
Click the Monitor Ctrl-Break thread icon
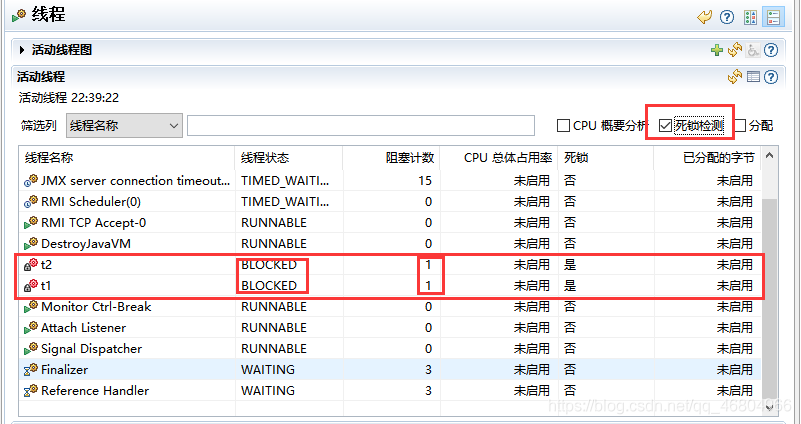(x=31, y=307)
